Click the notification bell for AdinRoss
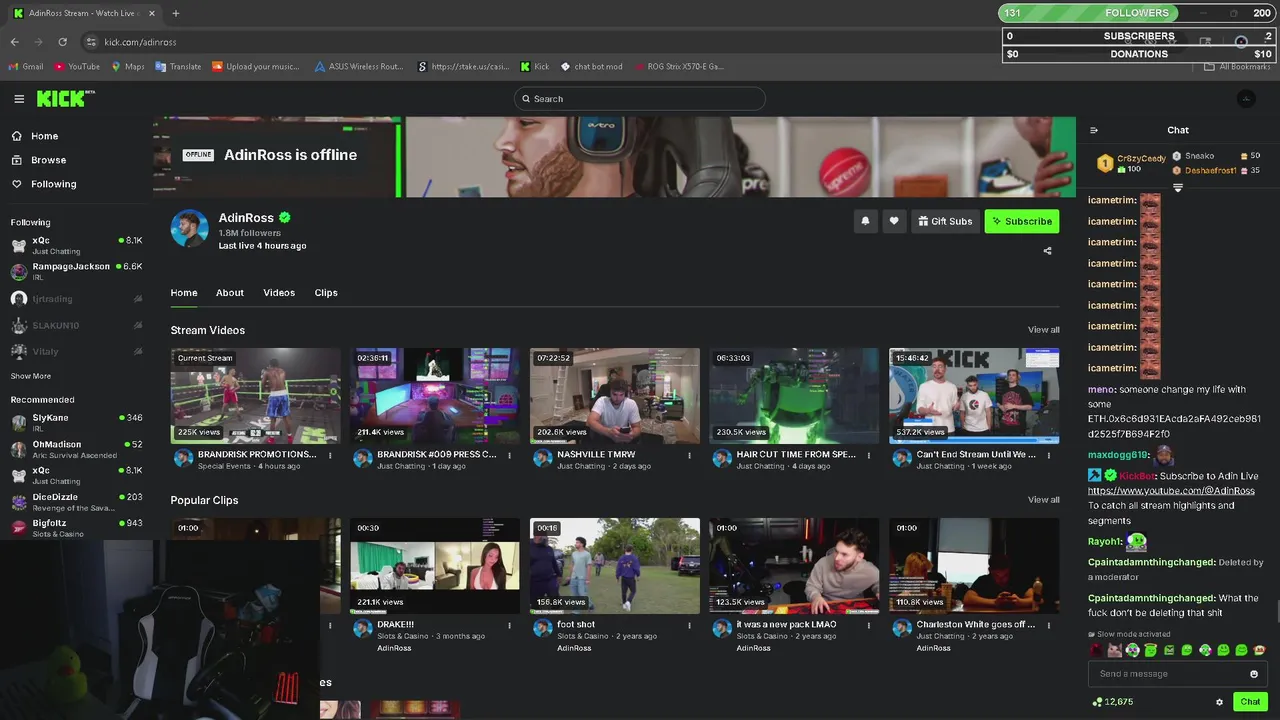 (x=865, y=221)
